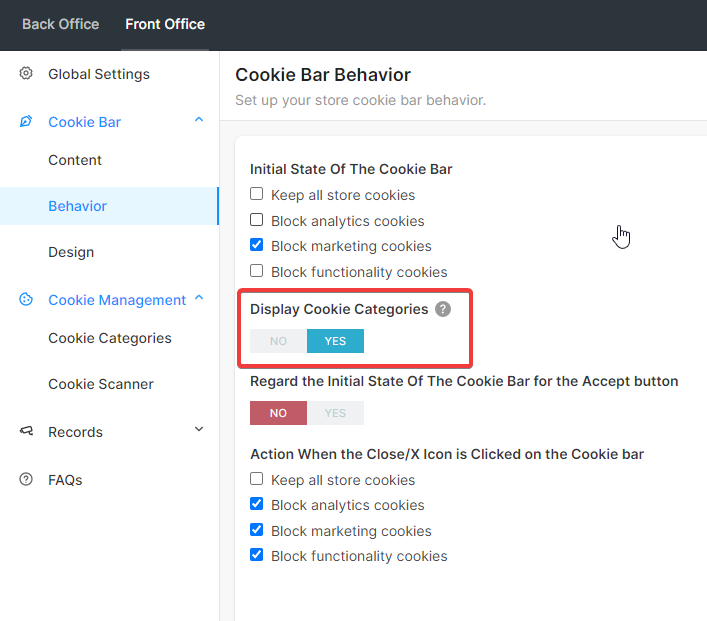The width and height of the screenshot is (707, 621).
Task: Click the Cookie Bar pen icon
Action: (26, 121)
